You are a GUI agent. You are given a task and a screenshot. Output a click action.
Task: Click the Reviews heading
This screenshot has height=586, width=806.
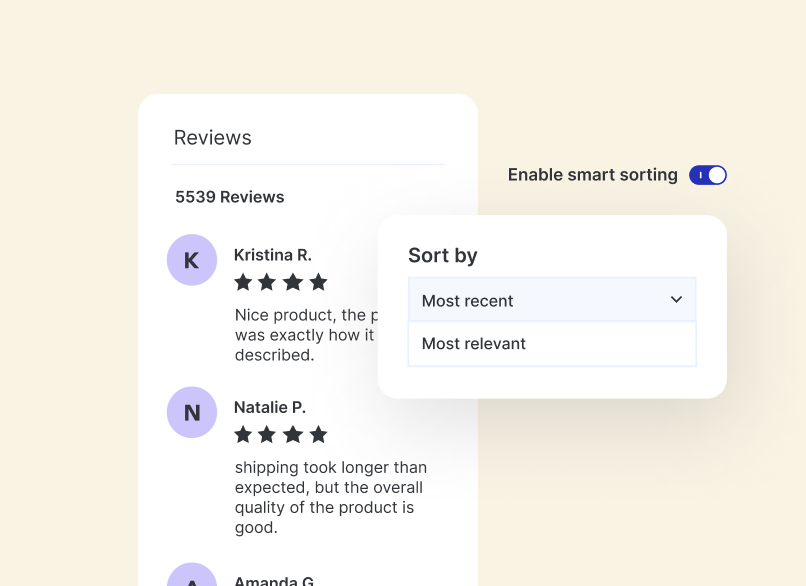point(213,138)
